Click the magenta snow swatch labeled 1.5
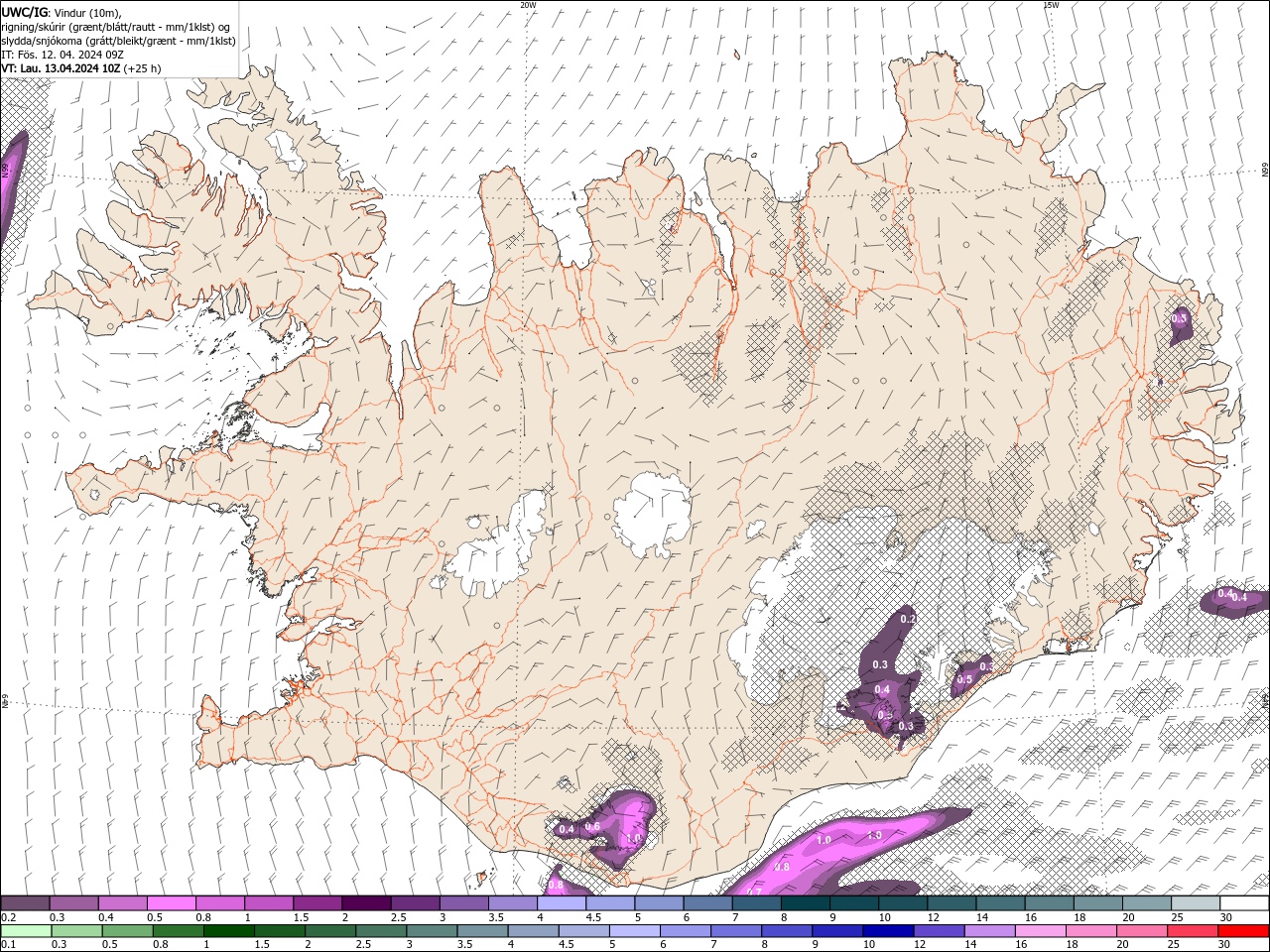Viewport: 1270px width, 952px height. click(x=317, y=903)
